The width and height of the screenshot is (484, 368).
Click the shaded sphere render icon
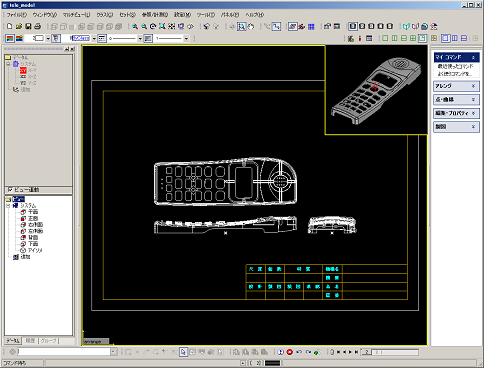pyautogui.click(x=424, y=26)
